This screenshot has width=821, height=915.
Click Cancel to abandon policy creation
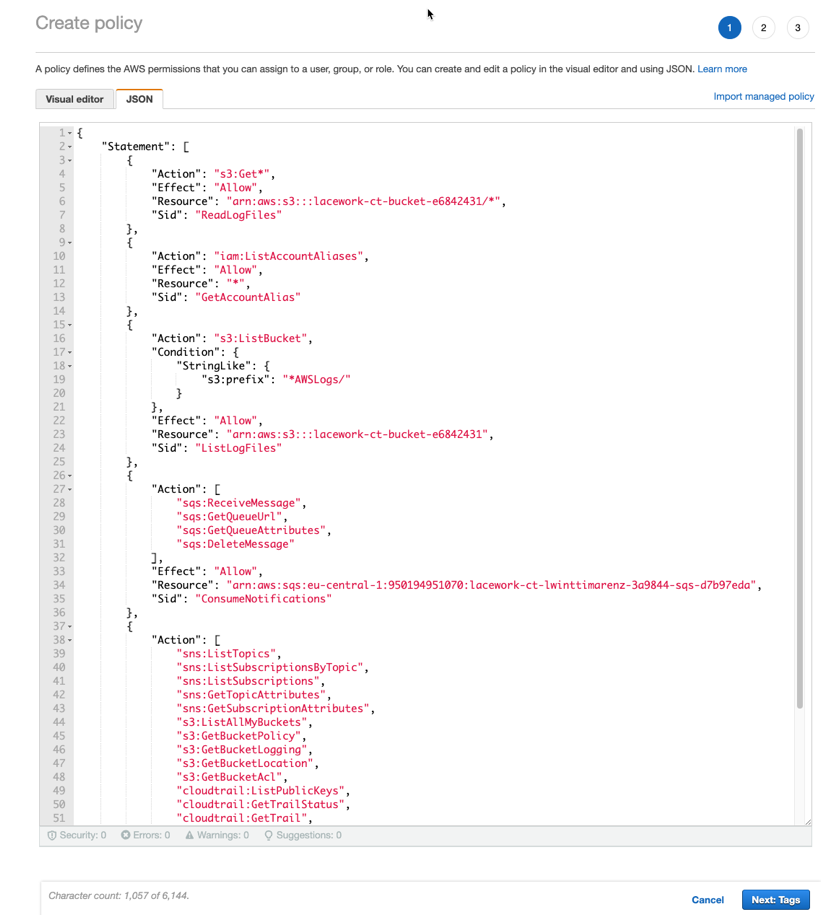tap(707, 900)
